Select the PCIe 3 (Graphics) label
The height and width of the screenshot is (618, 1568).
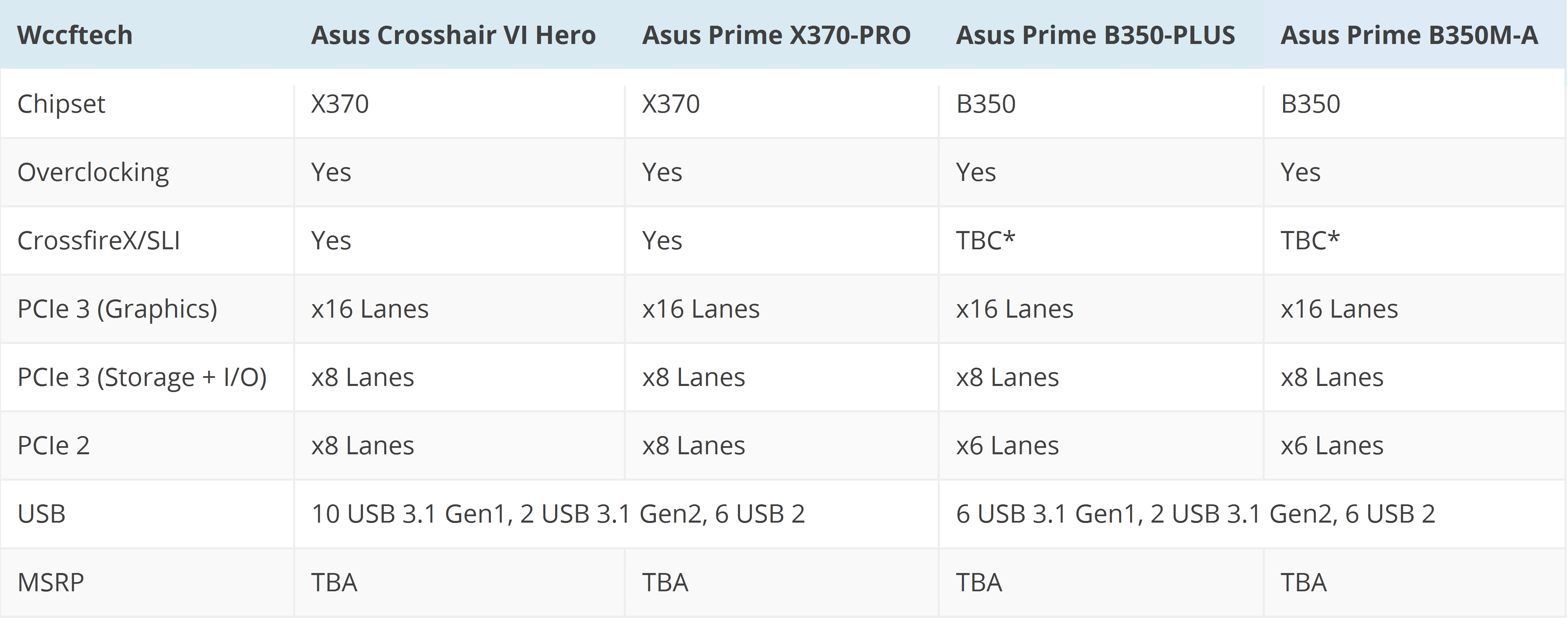click(117, 309)
